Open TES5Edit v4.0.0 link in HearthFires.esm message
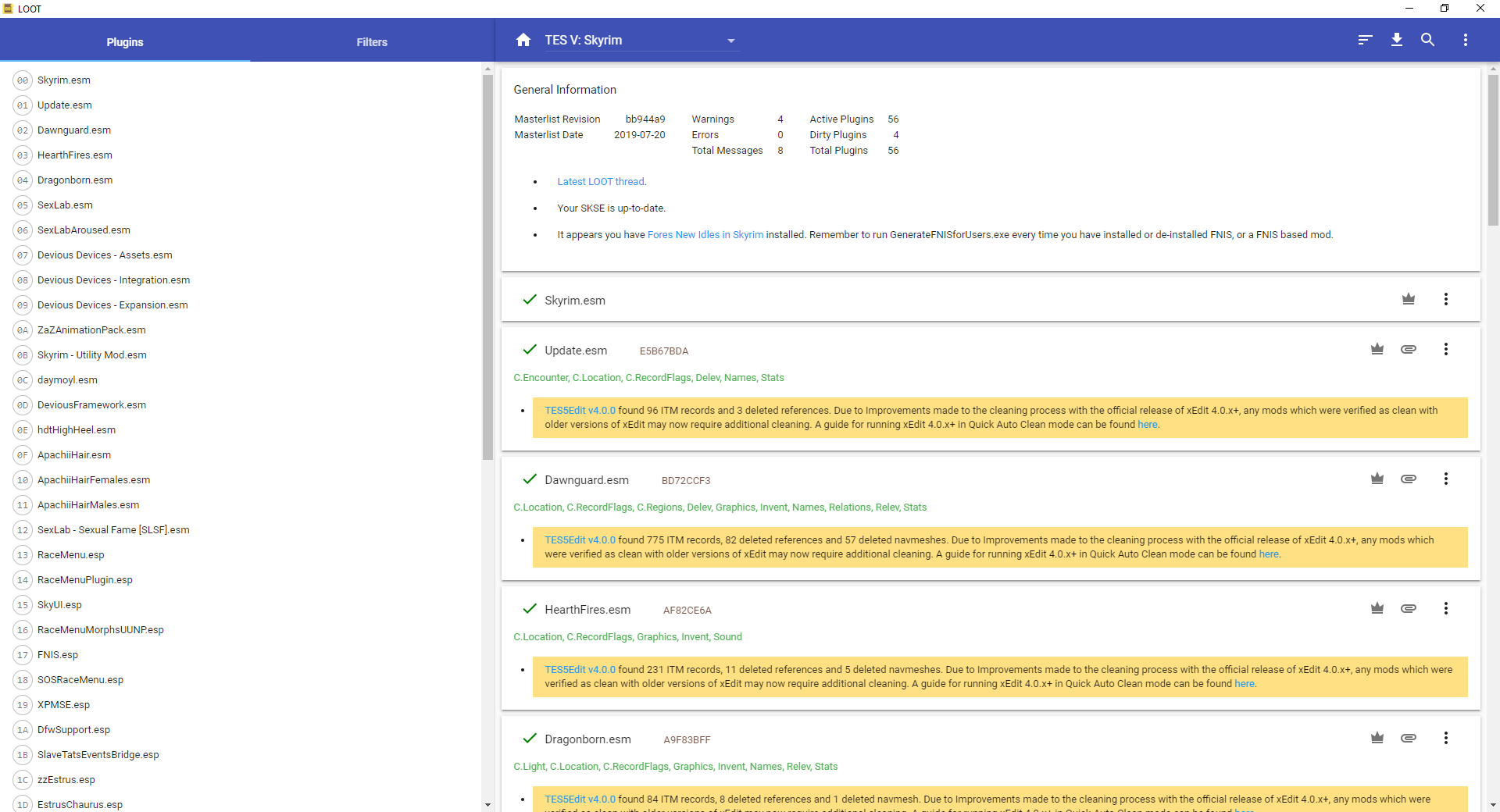This screenshot has height=812, width=1500. pos(580,670)
